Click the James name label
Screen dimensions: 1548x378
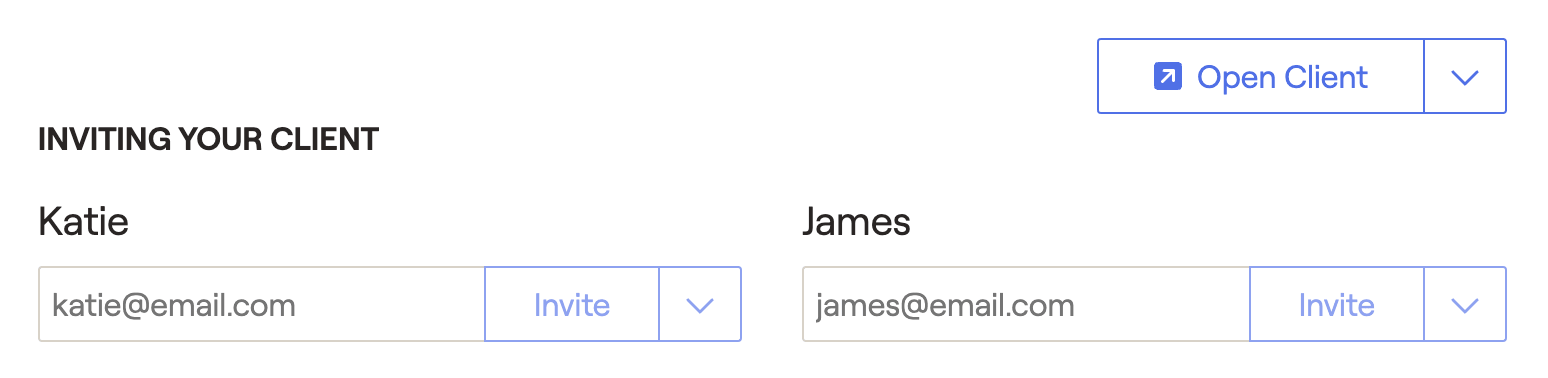(x=857, y=221)
